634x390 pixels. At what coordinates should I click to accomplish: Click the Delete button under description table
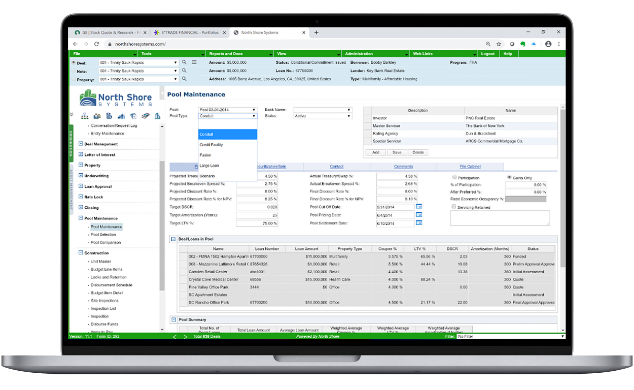click(418, 152)
